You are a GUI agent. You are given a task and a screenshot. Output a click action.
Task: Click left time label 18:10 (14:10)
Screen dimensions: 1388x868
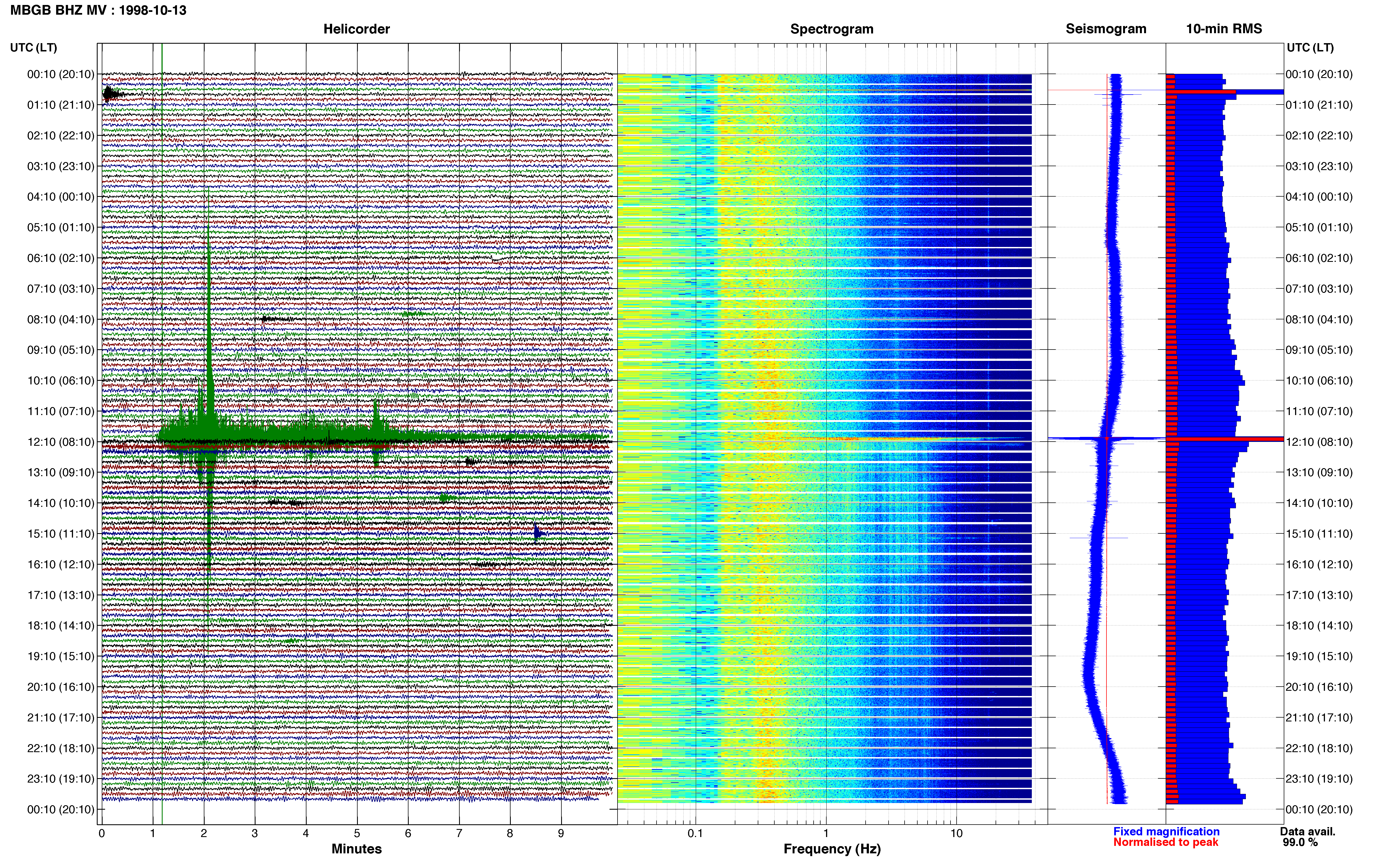tap(60, 625)
